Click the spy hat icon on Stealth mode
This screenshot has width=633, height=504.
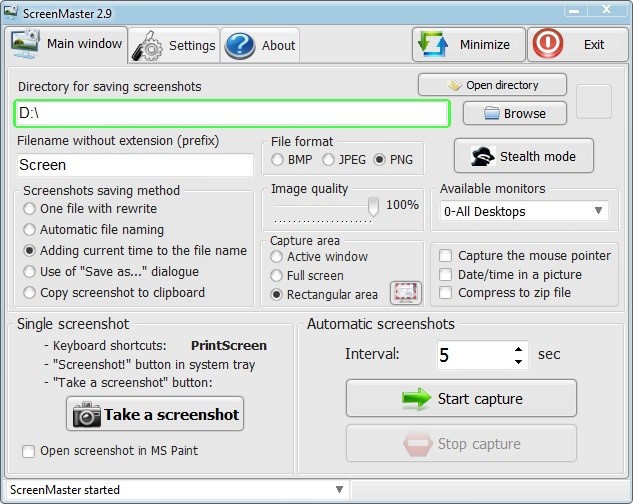click(x=483, y=156)
